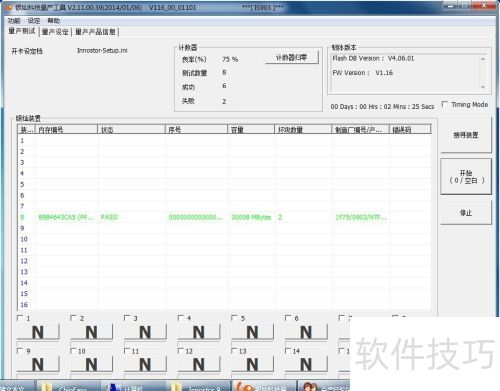Tick the checkbox for port 3
The height and width of the screenshot is (391, 500).
point(127,318)
